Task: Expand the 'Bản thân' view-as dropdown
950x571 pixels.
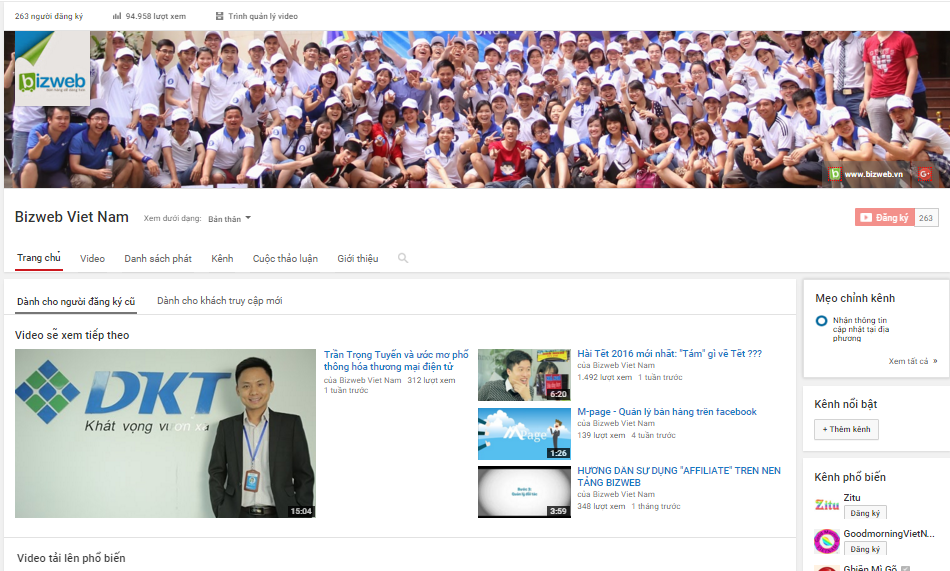Action: [x=230, y=219]
